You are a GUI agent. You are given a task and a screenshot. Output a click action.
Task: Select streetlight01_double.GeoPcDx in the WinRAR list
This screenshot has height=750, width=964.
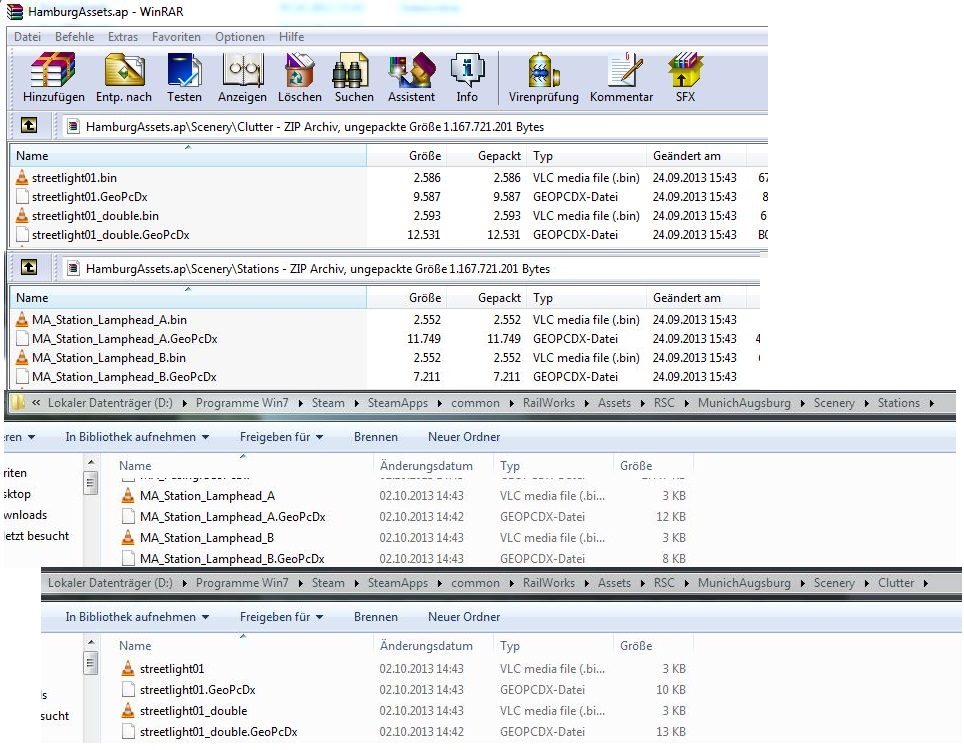coord(110,235)
